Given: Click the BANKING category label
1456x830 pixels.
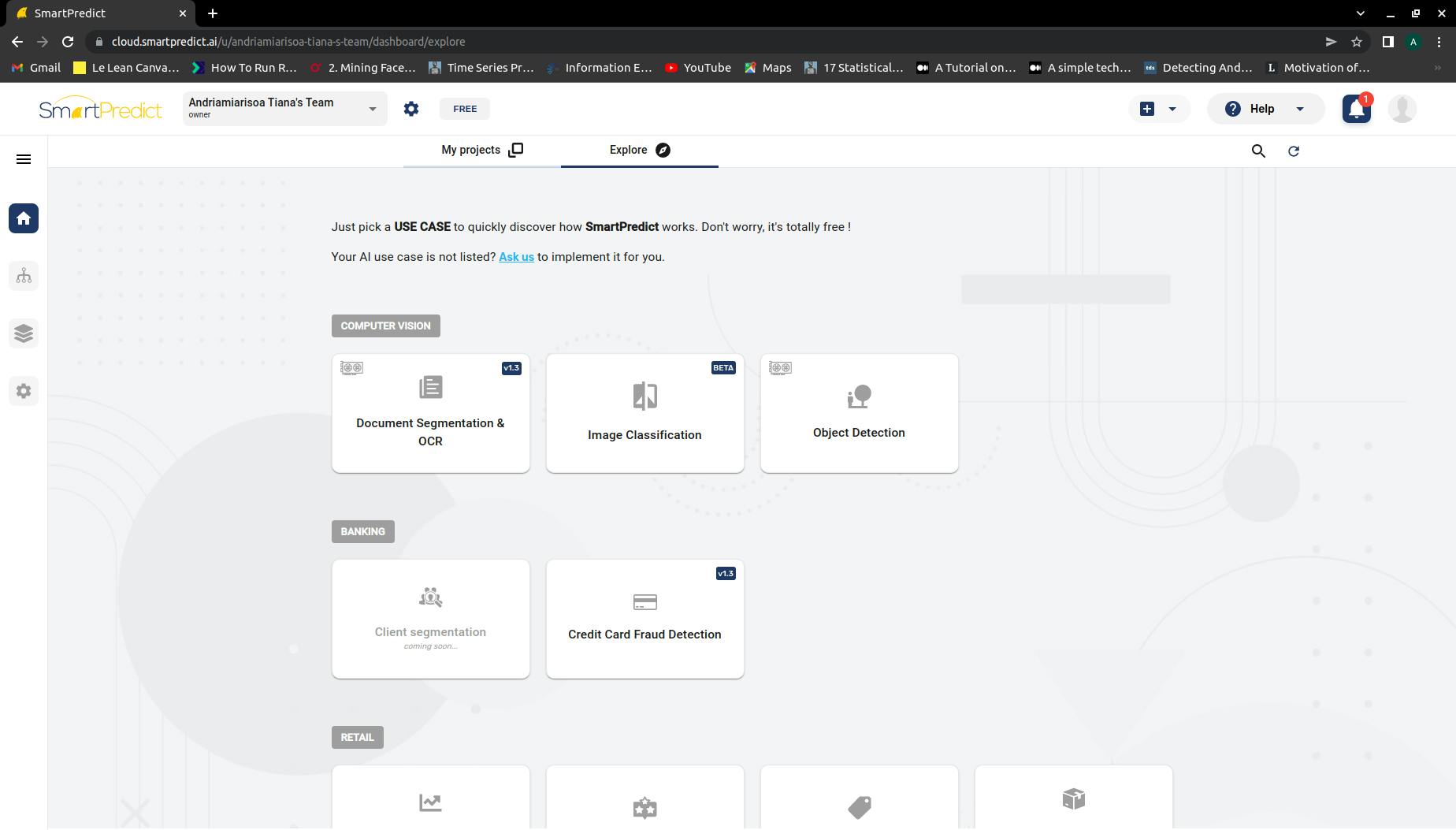Looking at the screenshot, I should pyautogui.click(x=362, y=531).
